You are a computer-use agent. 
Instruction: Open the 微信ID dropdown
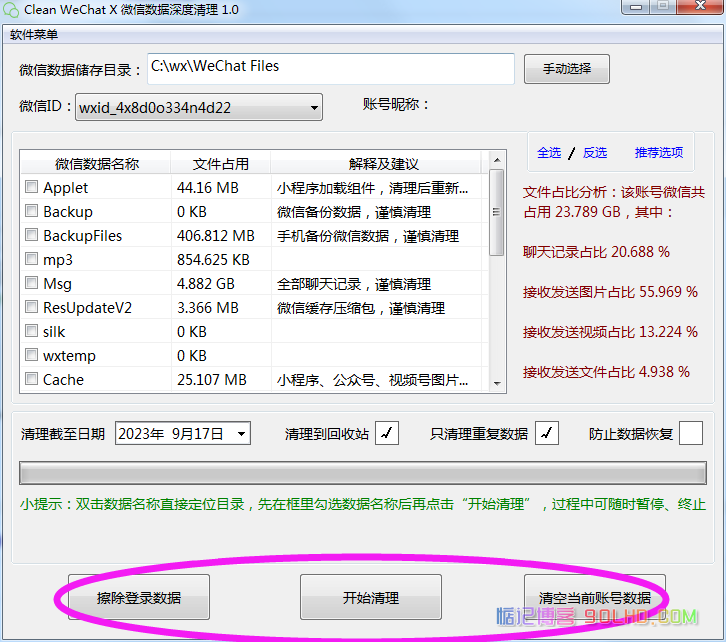point(199,107)
